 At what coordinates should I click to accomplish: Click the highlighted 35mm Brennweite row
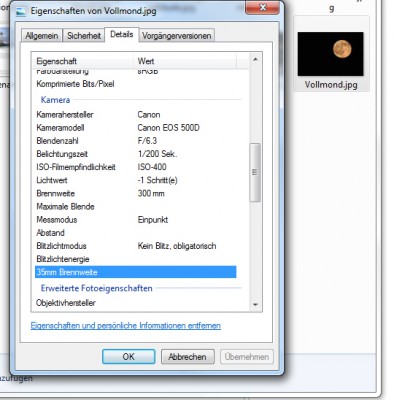point(136,272)
